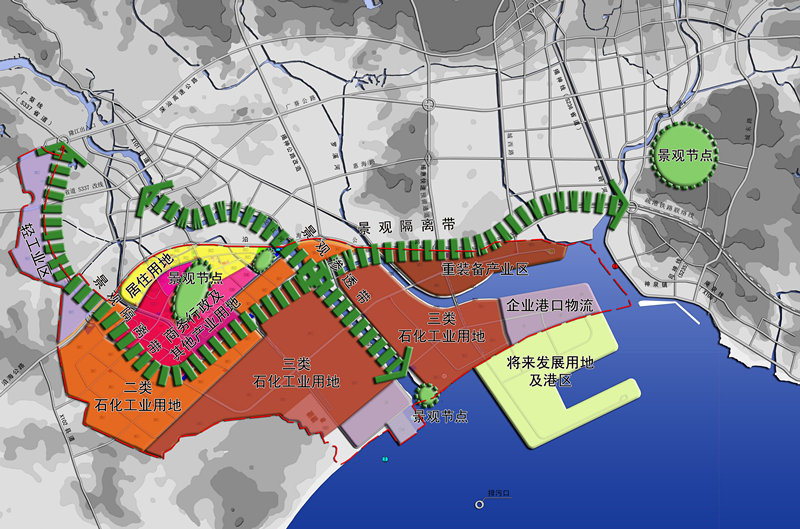Click the 二类石化工业用地 orange zone label
Screen dimensions: 800x529
[138, 397]
